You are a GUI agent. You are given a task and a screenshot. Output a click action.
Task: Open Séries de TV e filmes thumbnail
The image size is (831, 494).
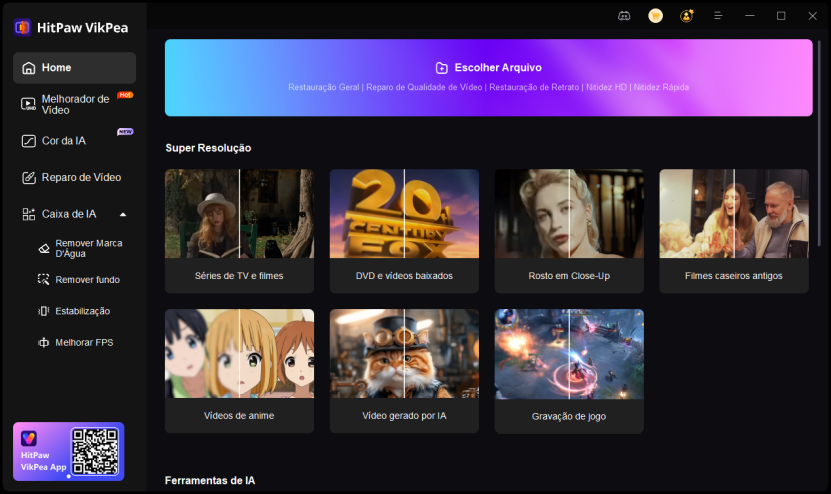tap(239, 214)
